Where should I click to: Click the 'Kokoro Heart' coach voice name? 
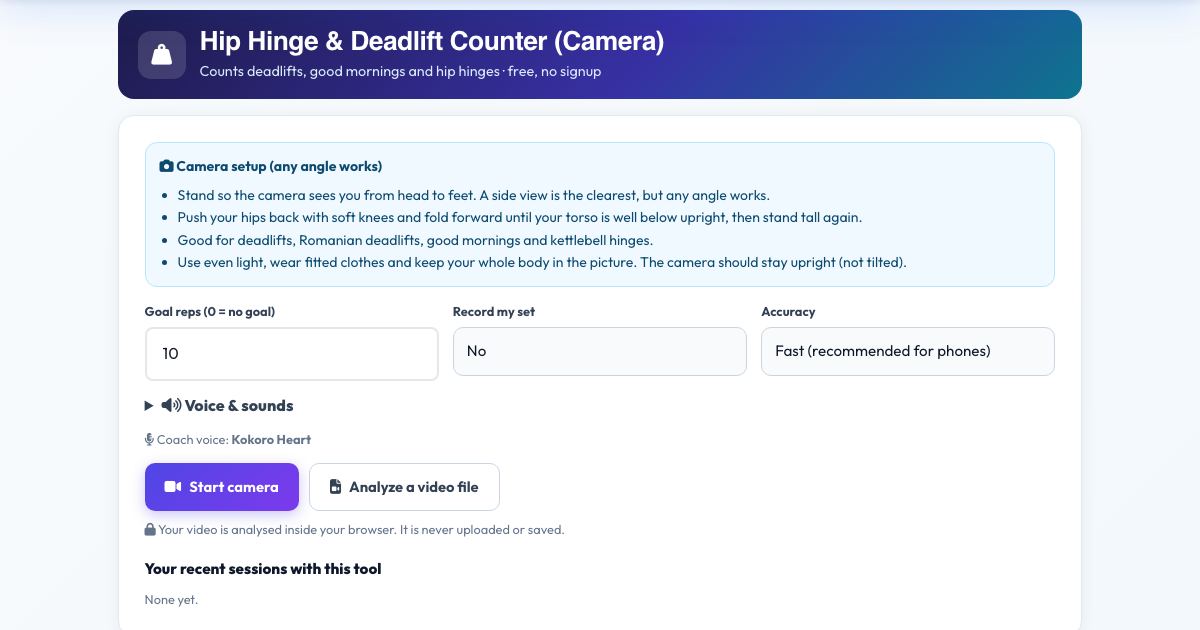click(x=271, y=439)
